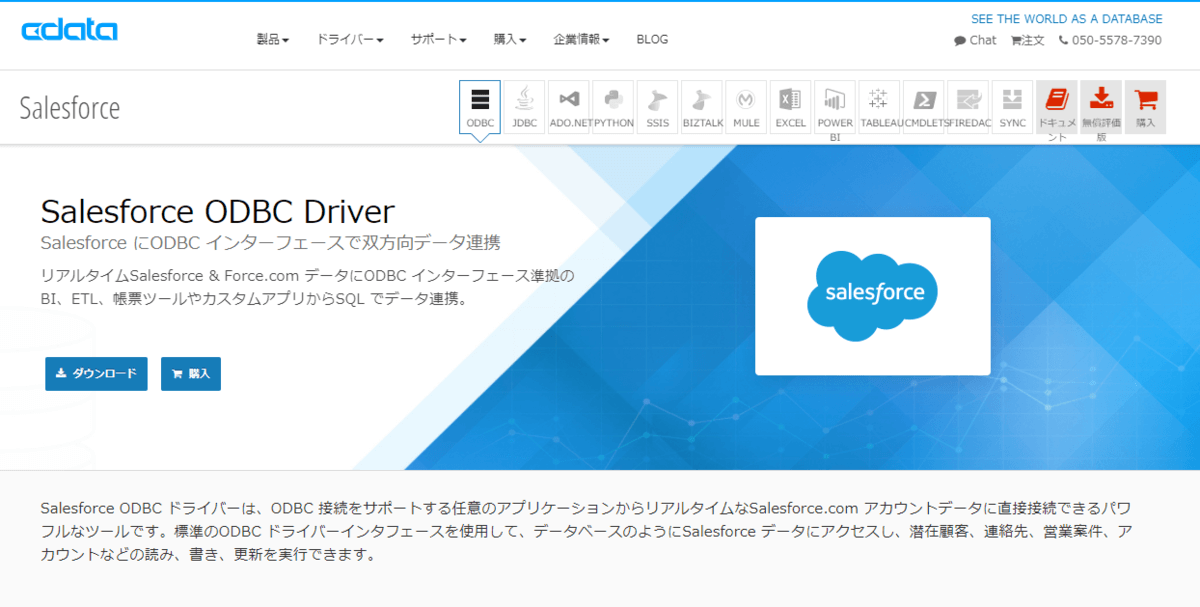The height and width of the screenshot is (607, 1200).
Task: Choose the BizTalk adapter icon
Action: [x=702, y=107]
